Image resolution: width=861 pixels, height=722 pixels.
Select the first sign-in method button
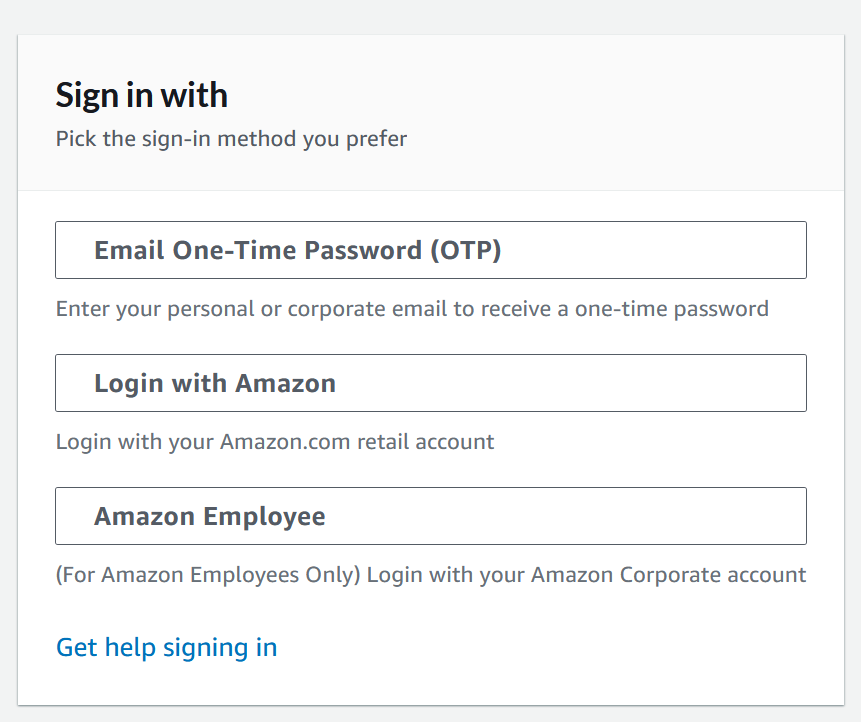[x=430, y=250]
